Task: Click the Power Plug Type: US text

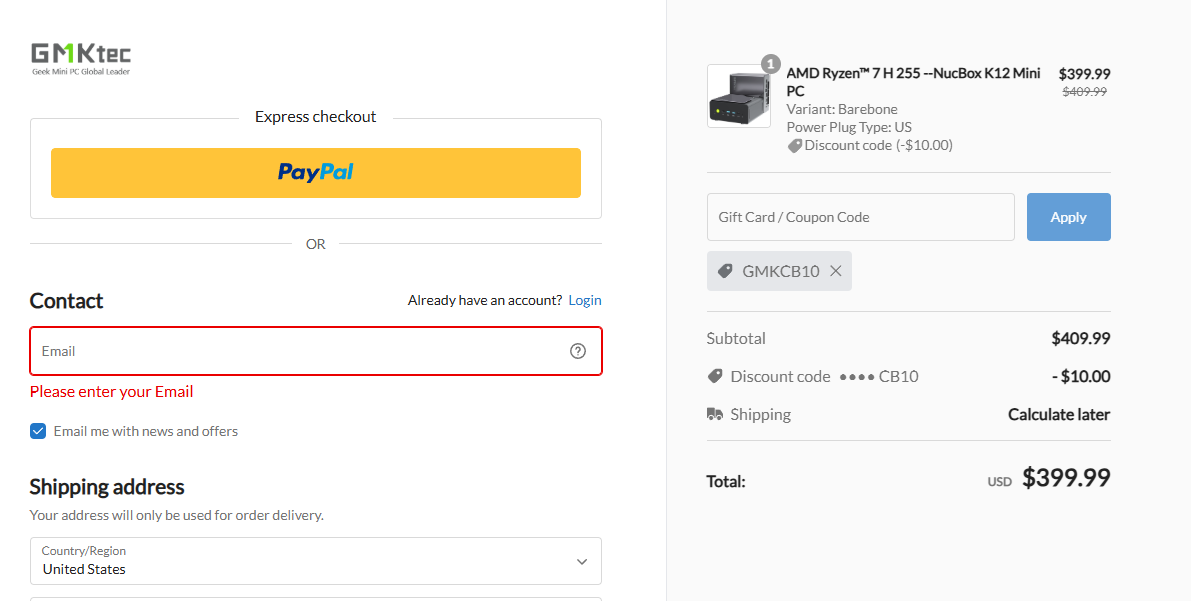Action: pos(849,128)
